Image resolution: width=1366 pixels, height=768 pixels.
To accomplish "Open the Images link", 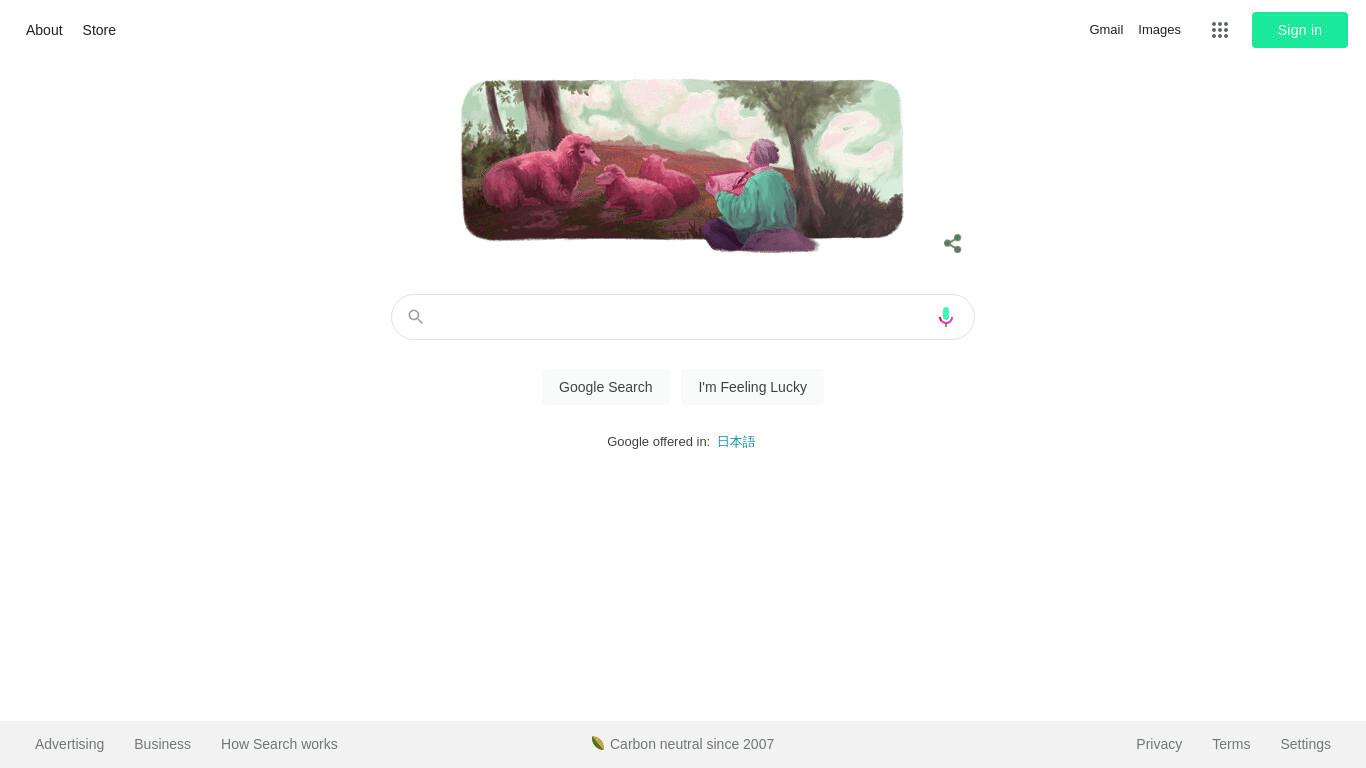I will pos(1159,30).
